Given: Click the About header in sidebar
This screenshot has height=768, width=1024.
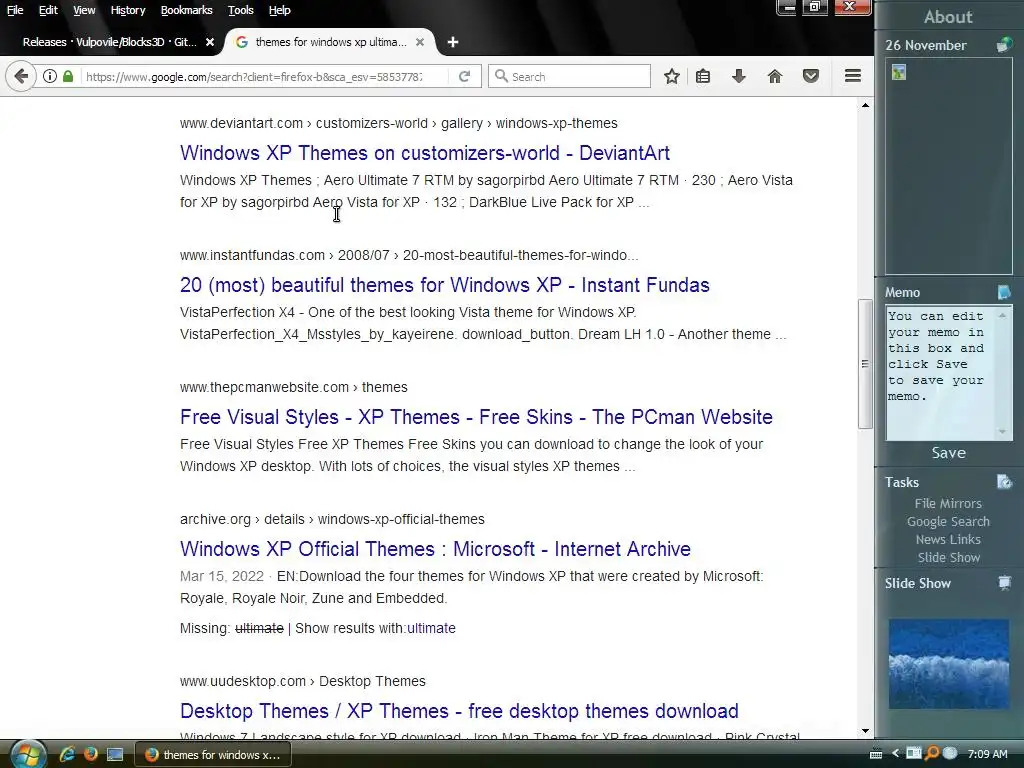Looking at the screenshot, I should [948, 17].
